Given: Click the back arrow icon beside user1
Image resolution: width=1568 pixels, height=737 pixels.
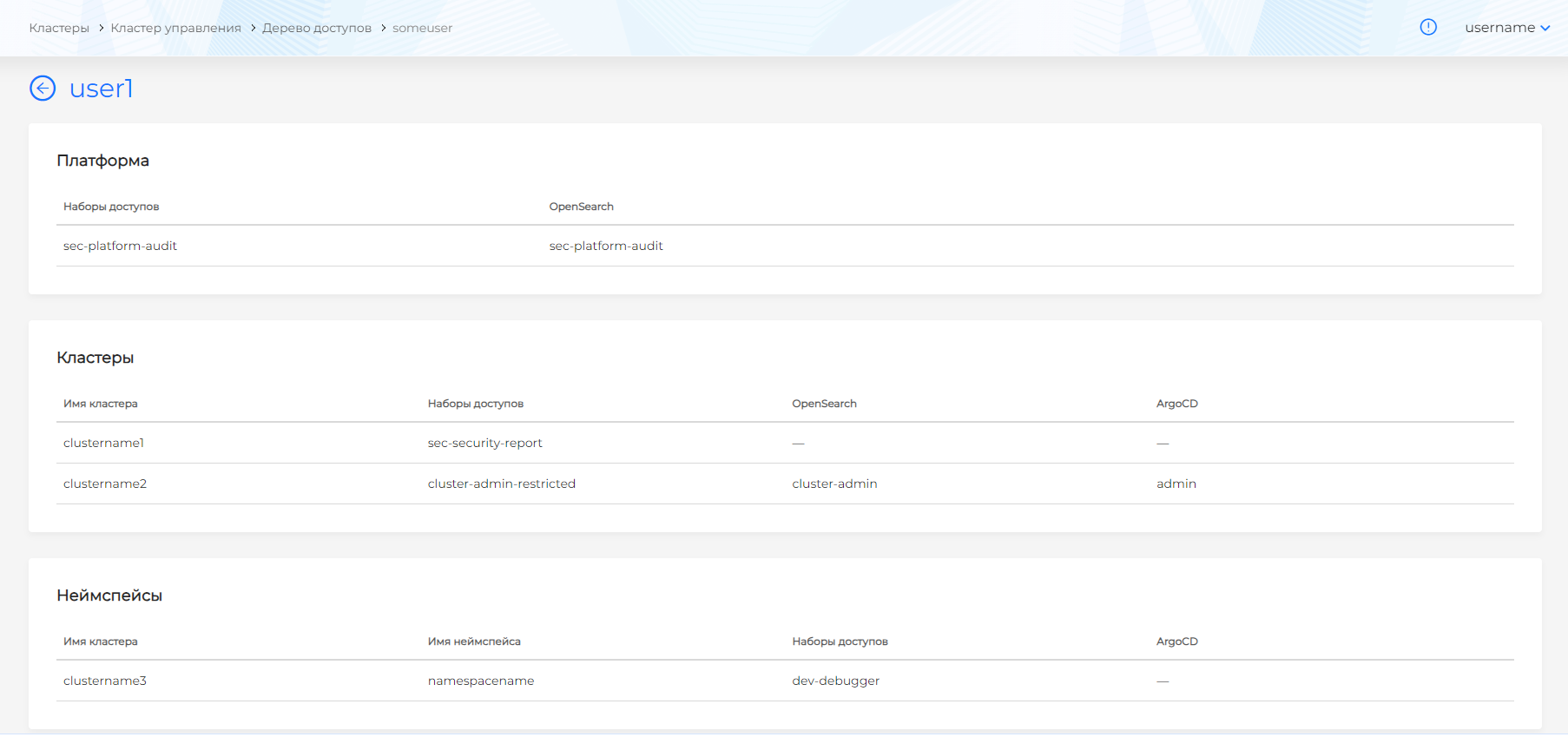Looking at the screenshot, I should pos(43,89).
